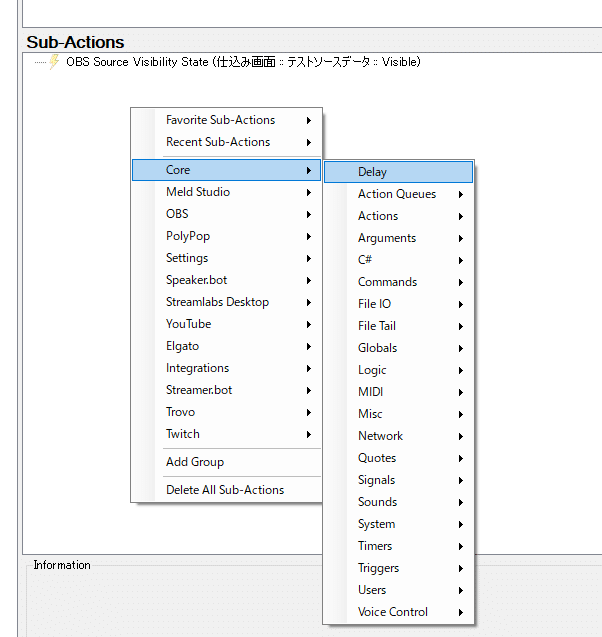Open the OBS sub-actions menu
Image resolution: width=602 pixels, height=637 pixels.
click(226, 214)
